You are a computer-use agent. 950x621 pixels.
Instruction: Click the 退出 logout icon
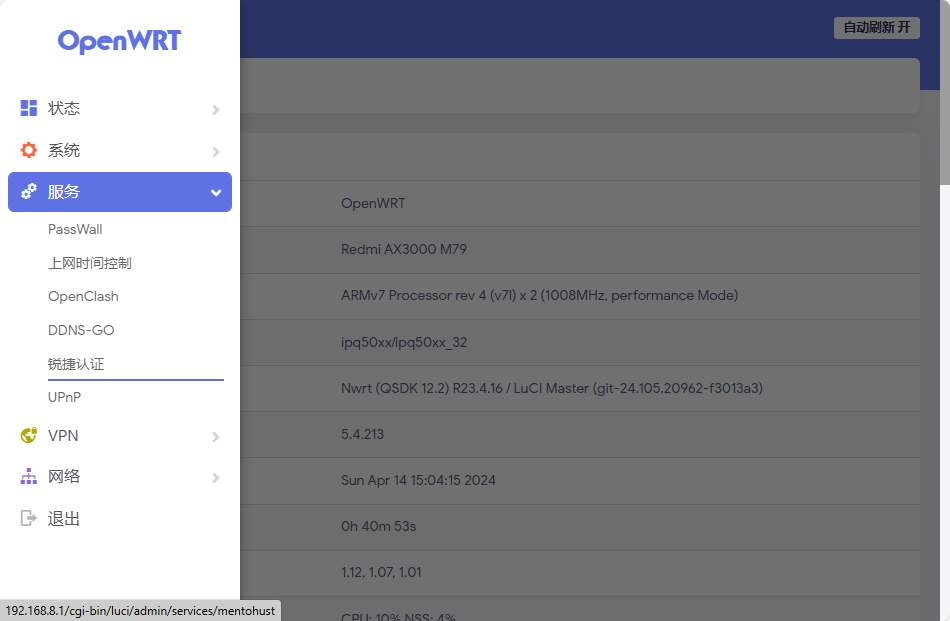(29, 518)
